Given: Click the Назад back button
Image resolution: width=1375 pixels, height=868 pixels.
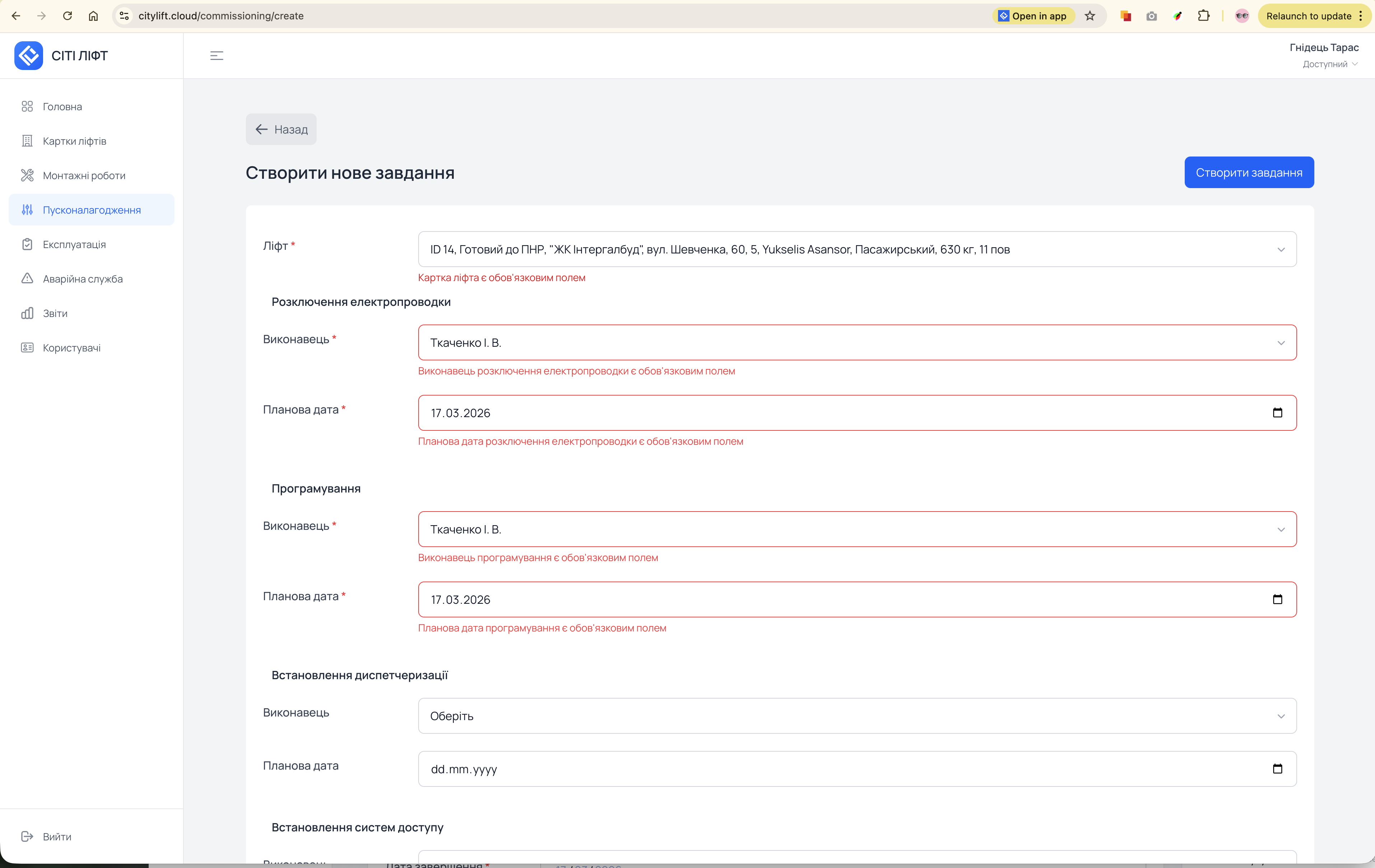Looking at the screenshot, I should [x=281, y=129].
